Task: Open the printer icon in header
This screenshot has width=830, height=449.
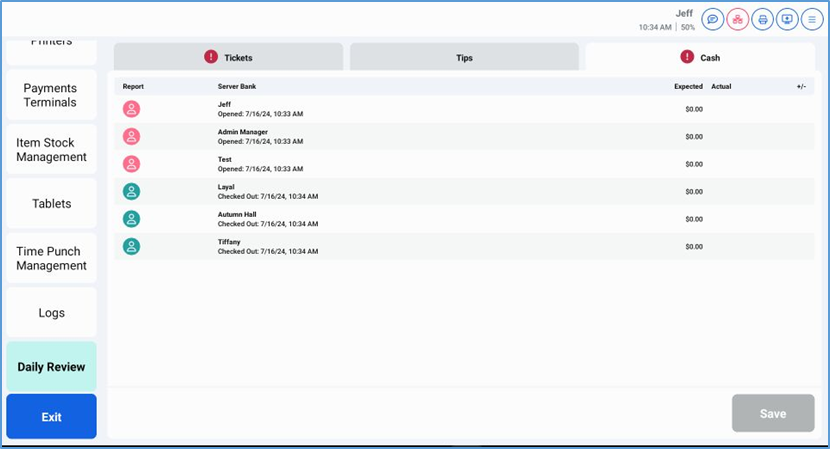Action: (x=763, y=19)
